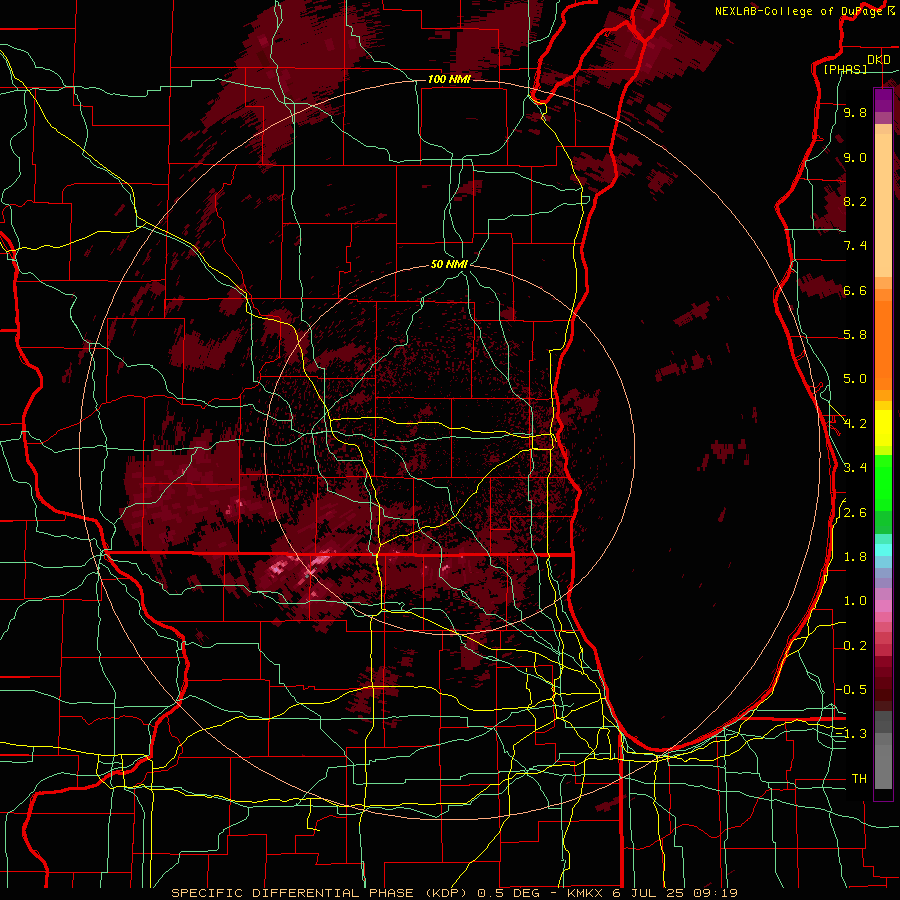Viewport: 900px width, 900px height.
Task: Click the 4.2 legend value
Action: 855,423
